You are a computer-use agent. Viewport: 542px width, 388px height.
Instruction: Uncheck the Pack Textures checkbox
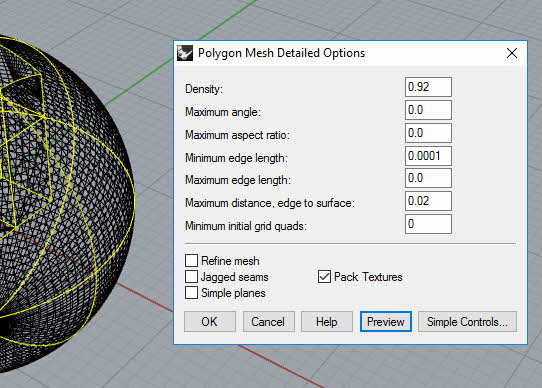point(324,277)
